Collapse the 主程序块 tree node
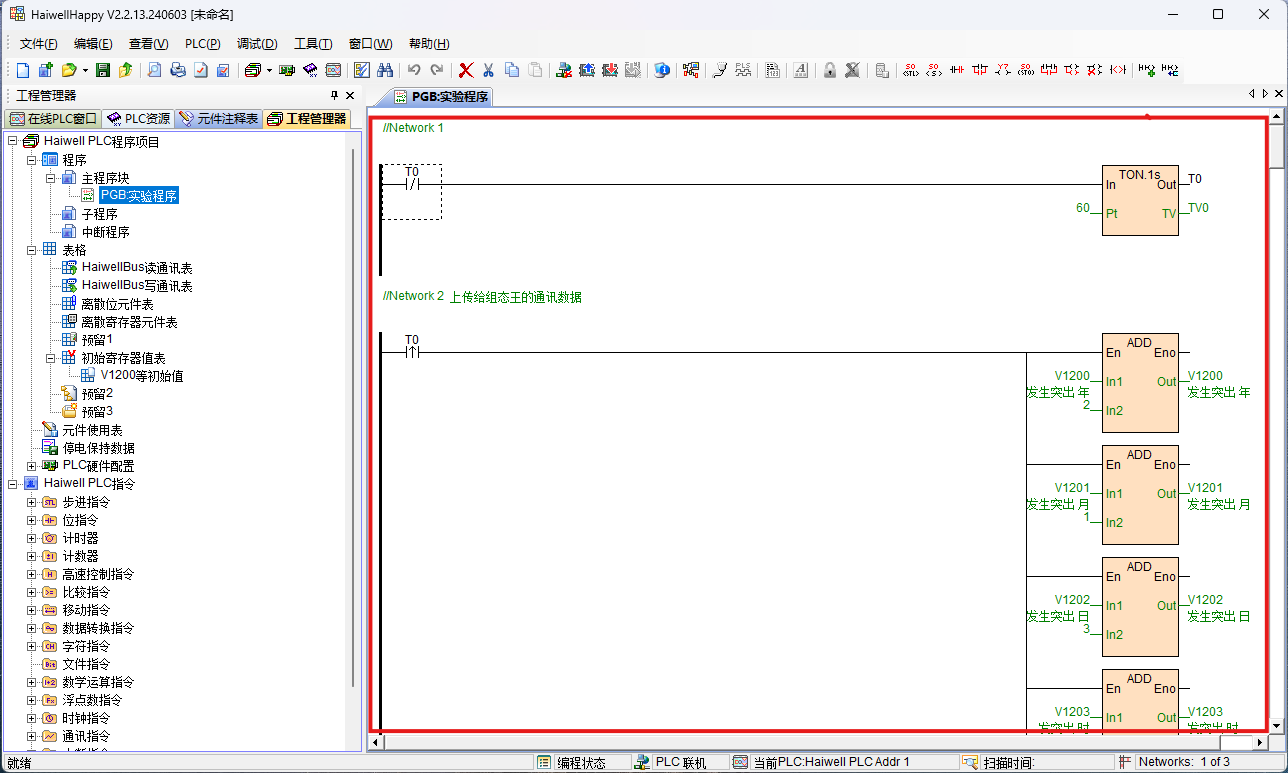 (50, 178)
